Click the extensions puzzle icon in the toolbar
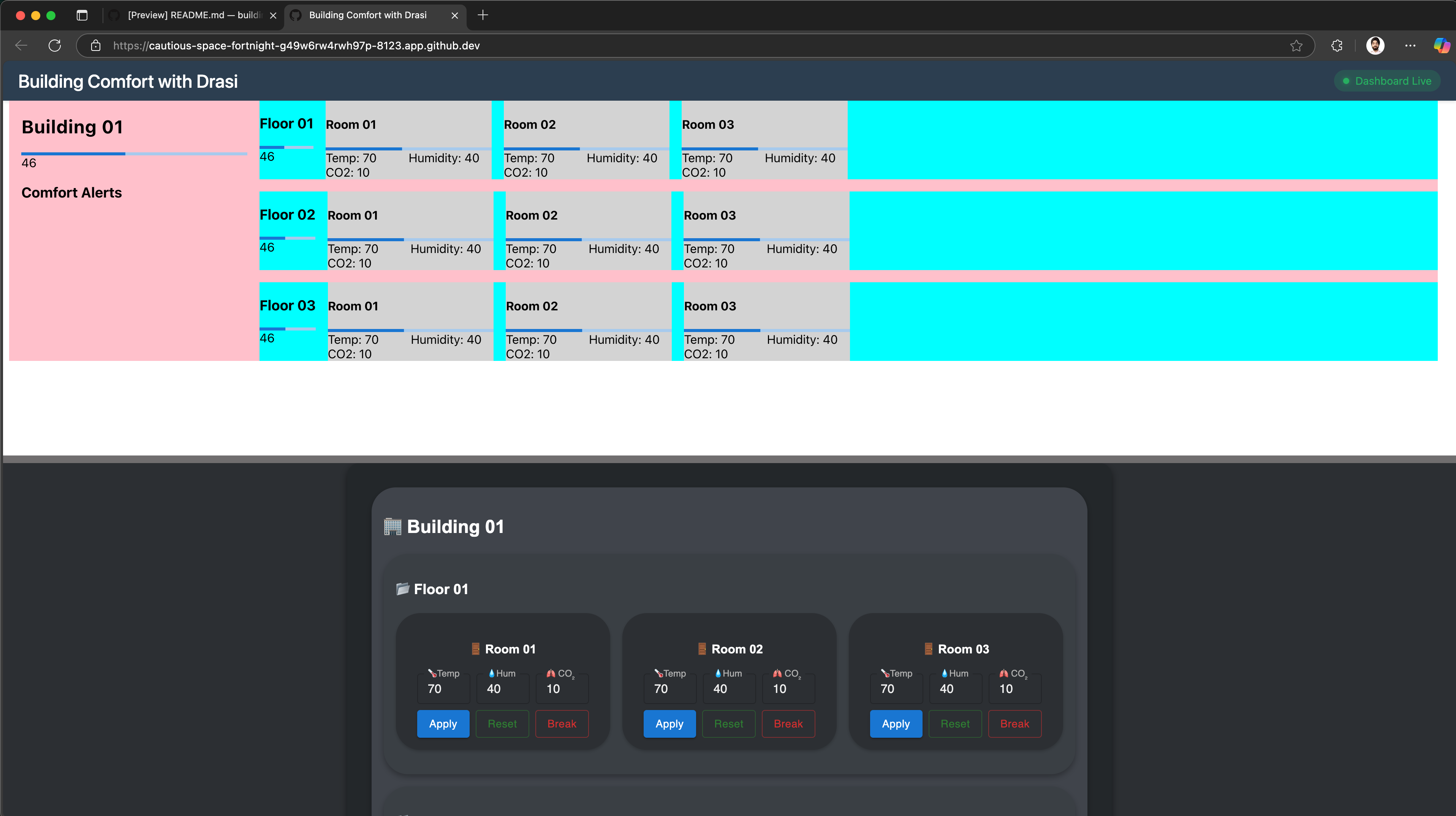Screen dimensions: 1456x816 coord(1336,46)
